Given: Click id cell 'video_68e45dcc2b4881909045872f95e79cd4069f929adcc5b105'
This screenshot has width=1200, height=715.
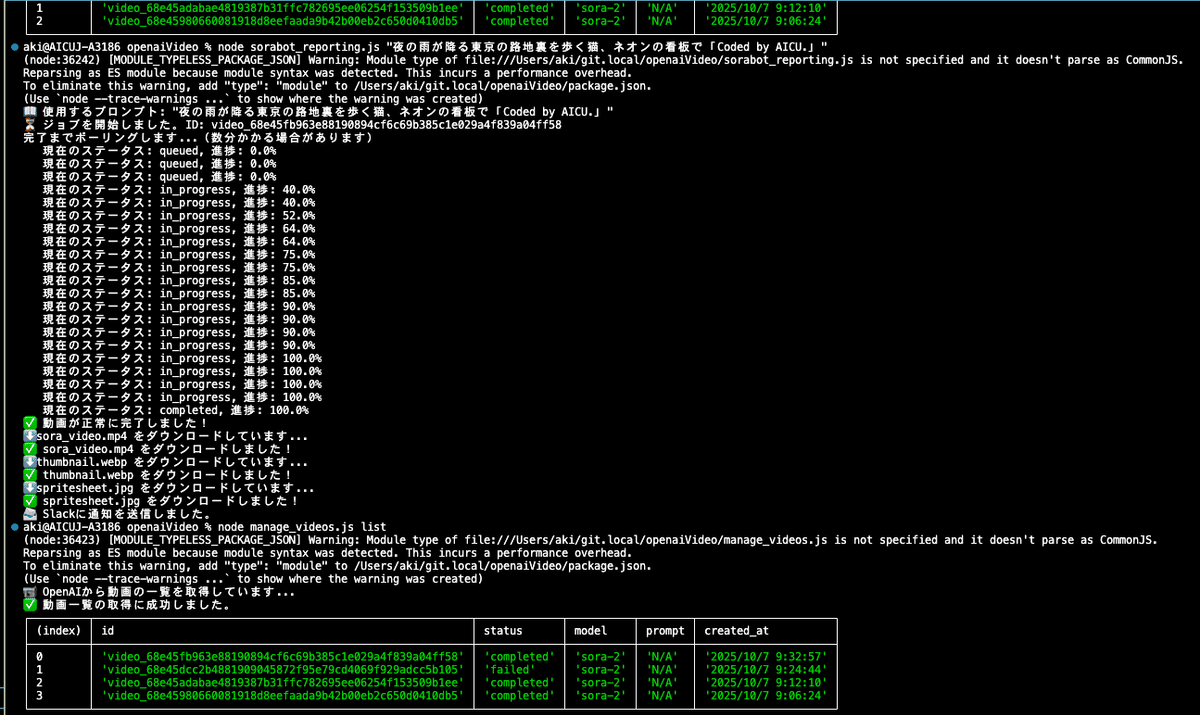Looking at the screenshot, I should click(x=283, y=669).
